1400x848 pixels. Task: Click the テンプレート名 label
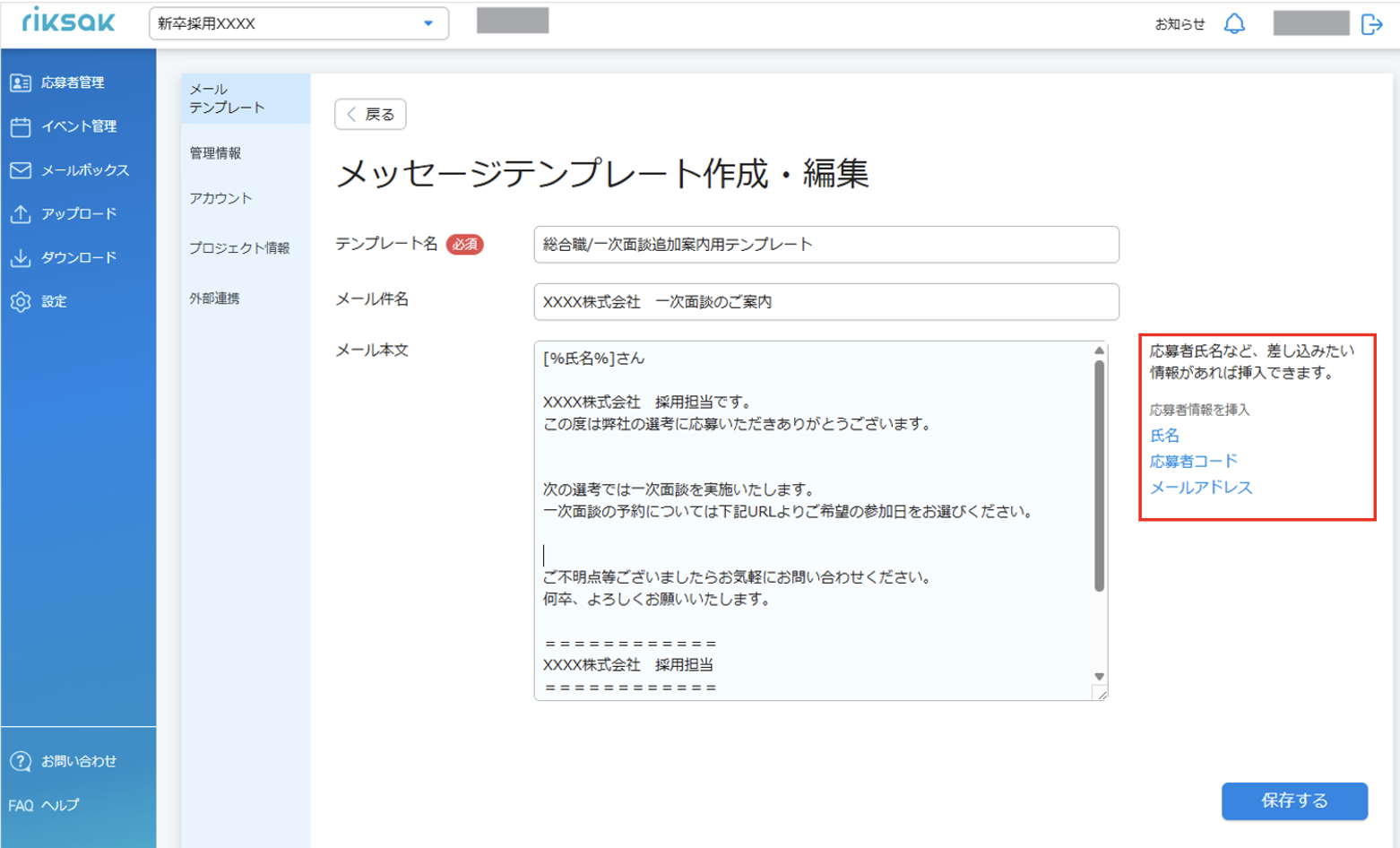(x=386, y=244)
